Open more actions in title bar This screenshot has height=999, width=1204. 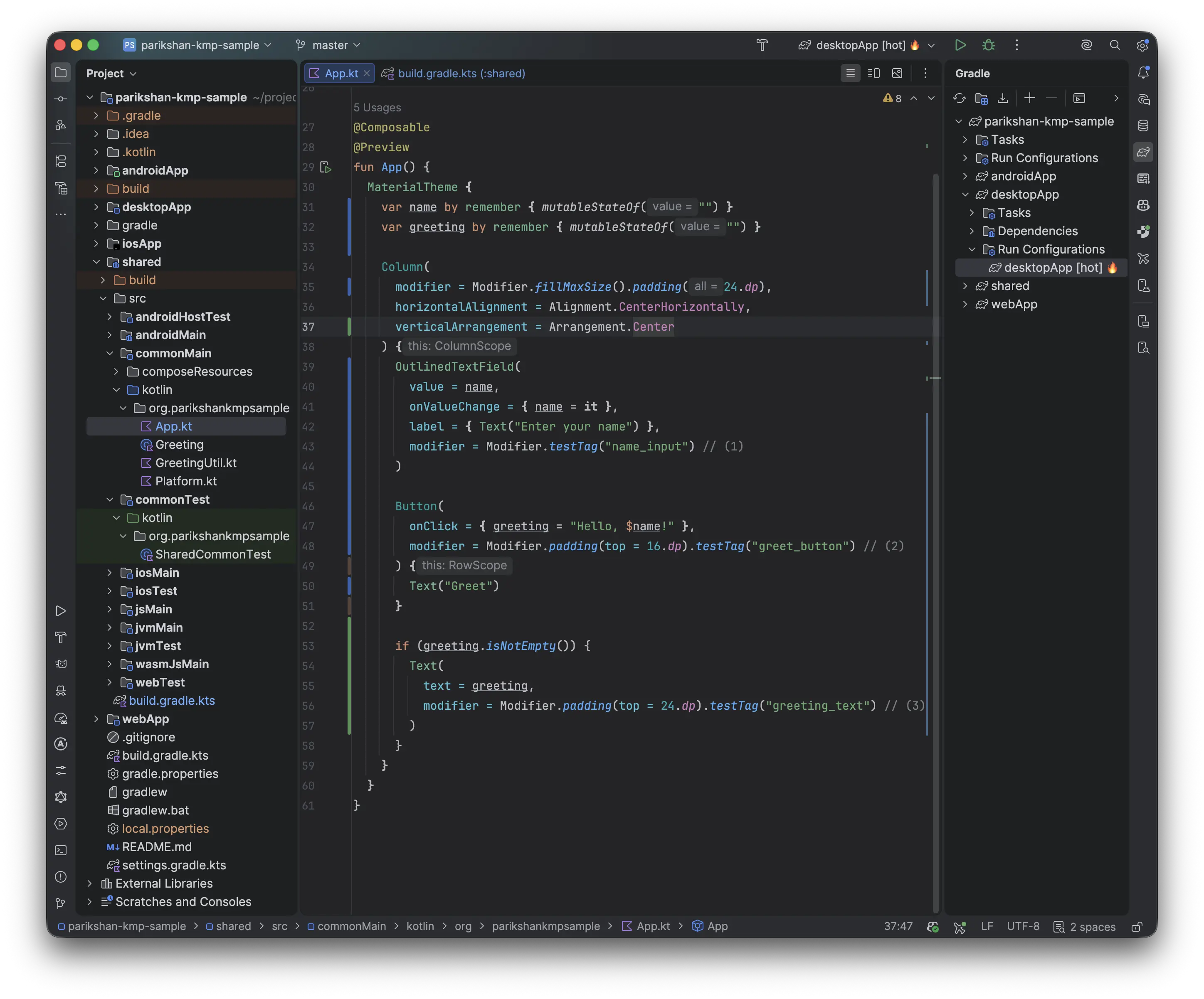(x=1016, y=45)
